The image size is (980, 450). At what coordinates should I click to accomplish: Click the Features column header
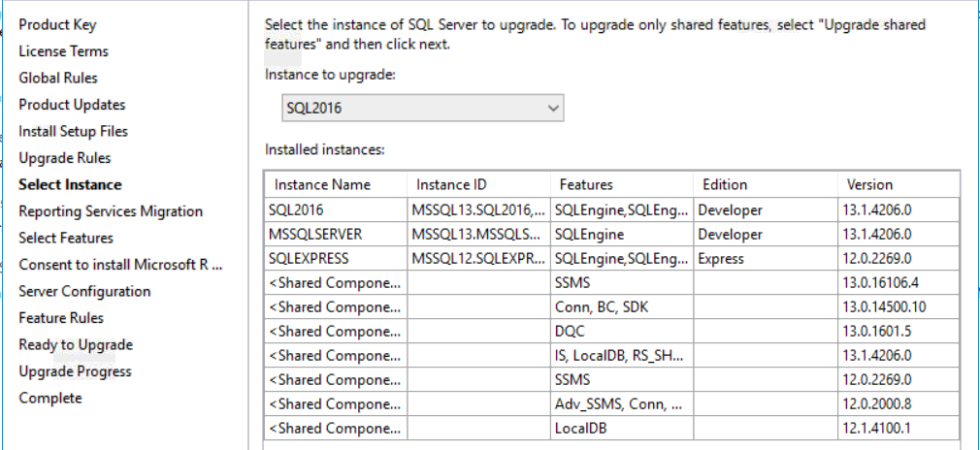(587, 185)
